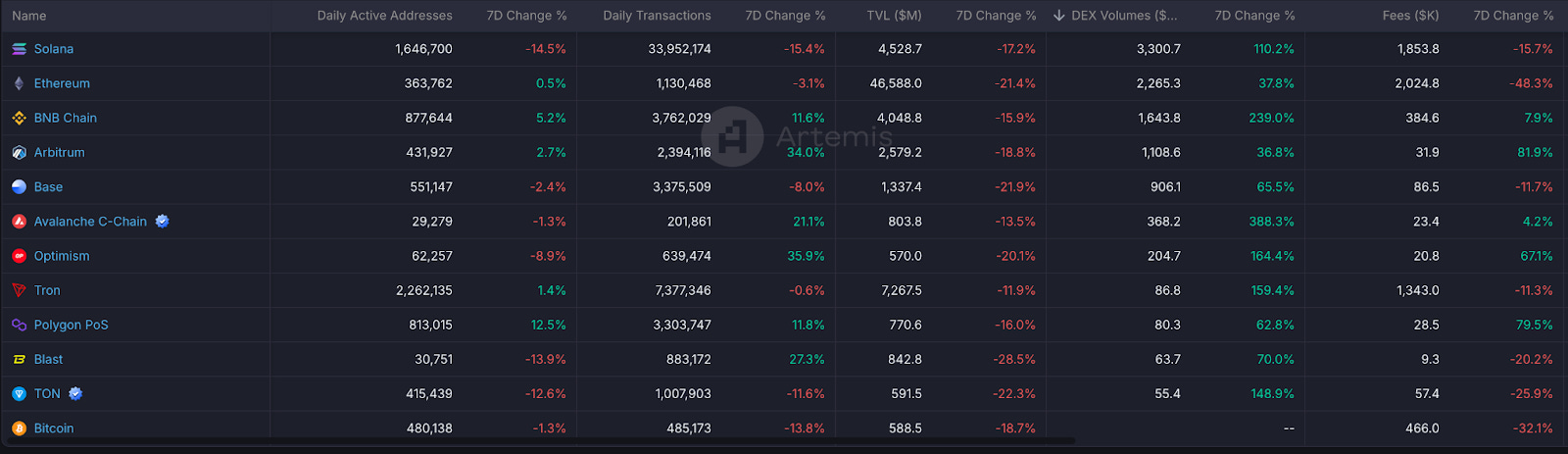This screenshot has height=454, width=1568.
Task: Click the Blast logo icon
Action: 19,360
